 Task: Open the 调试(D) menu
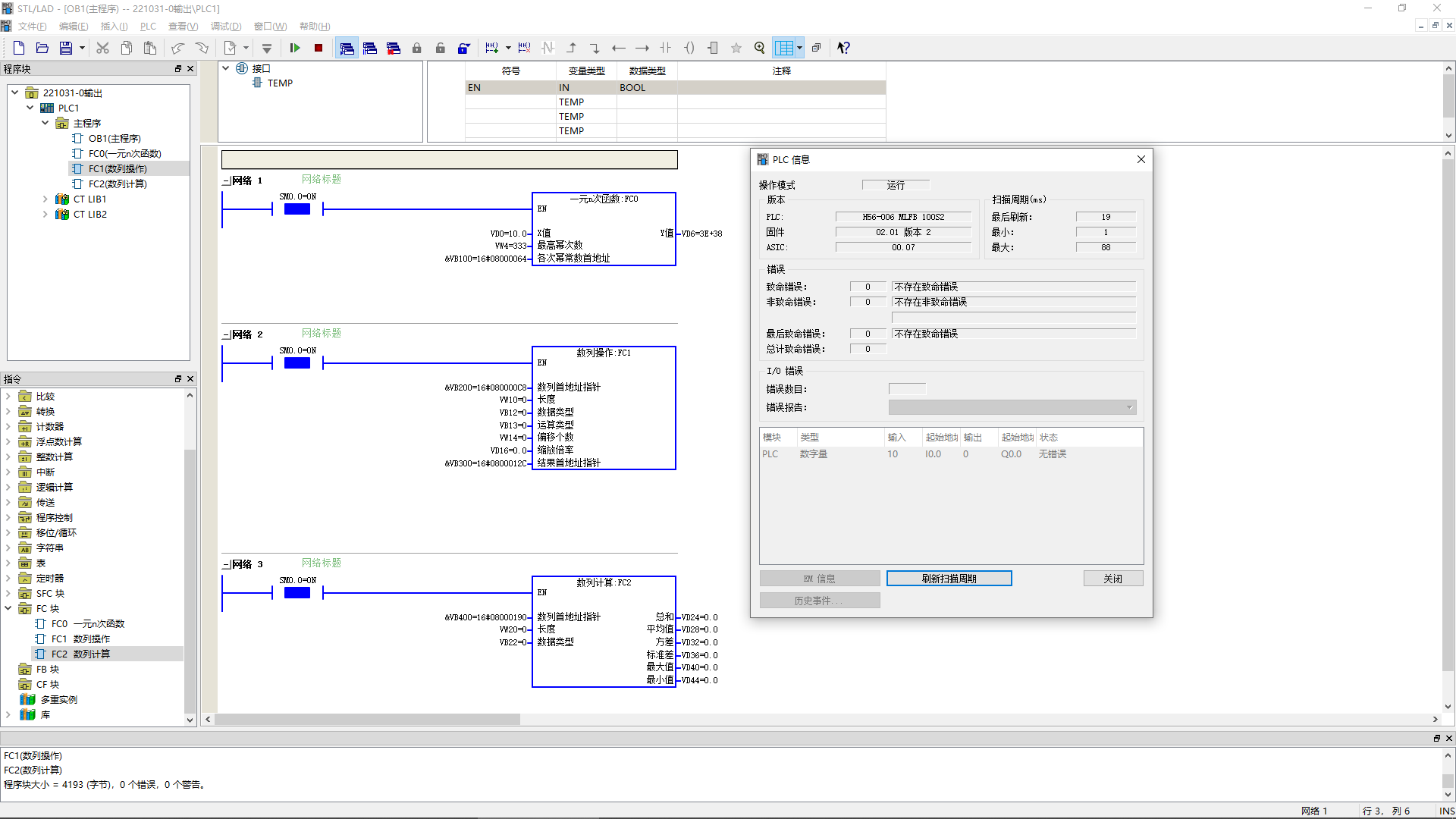[226, 27]
